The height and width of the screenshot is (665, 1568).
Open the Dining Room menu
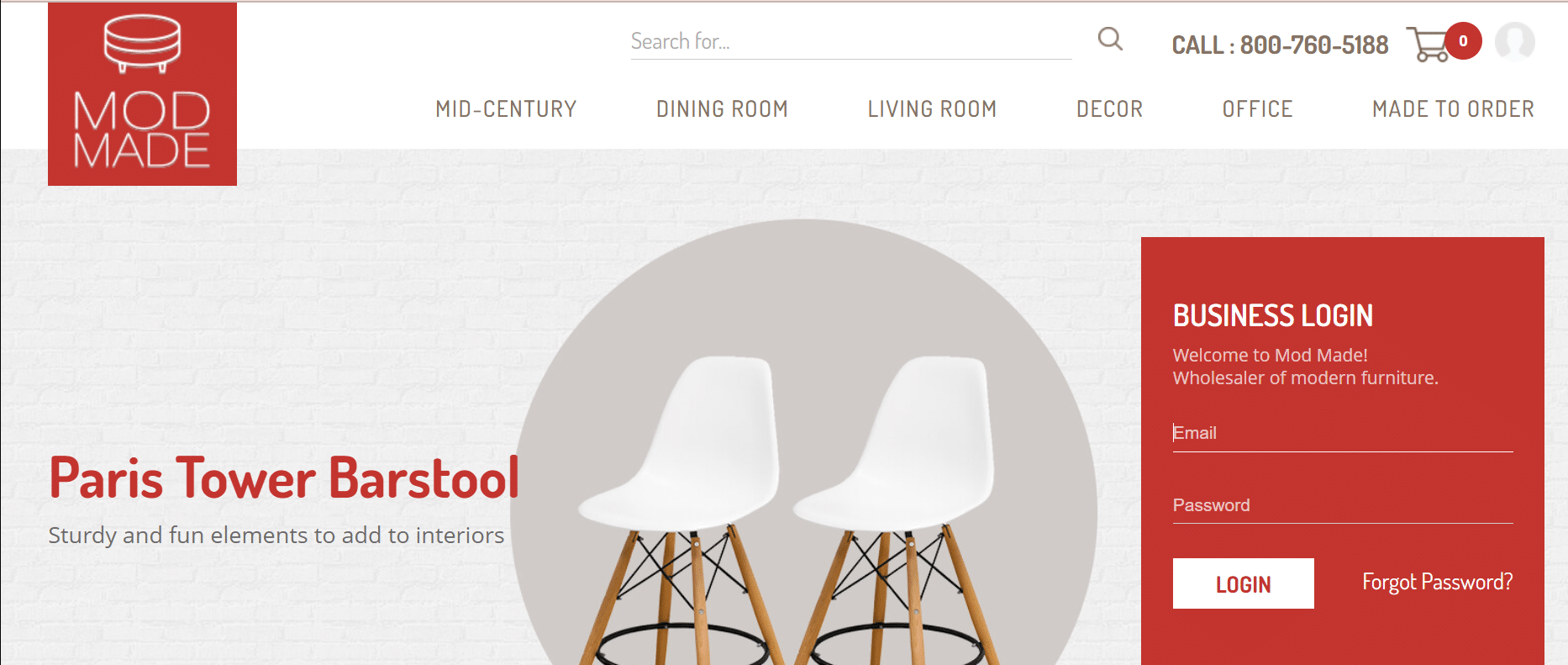click(722, 109)
